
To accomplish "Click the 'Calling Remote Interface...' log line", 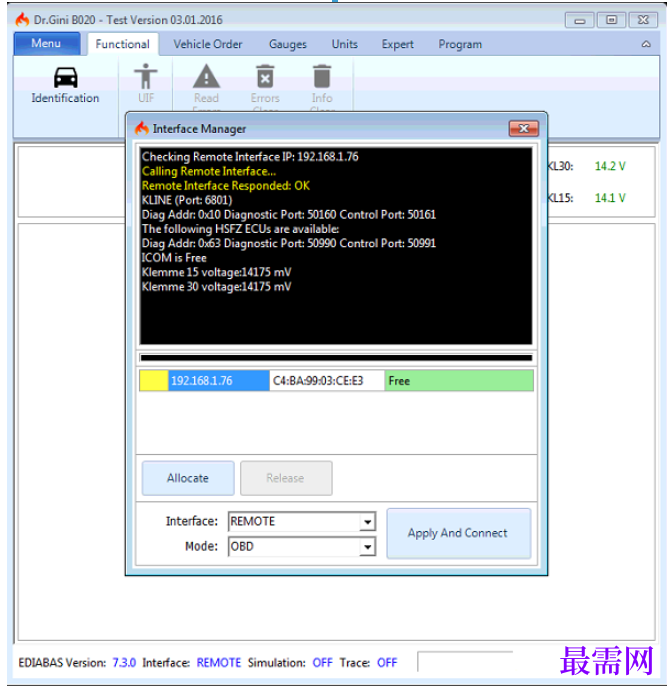I will tap(208, 171).
